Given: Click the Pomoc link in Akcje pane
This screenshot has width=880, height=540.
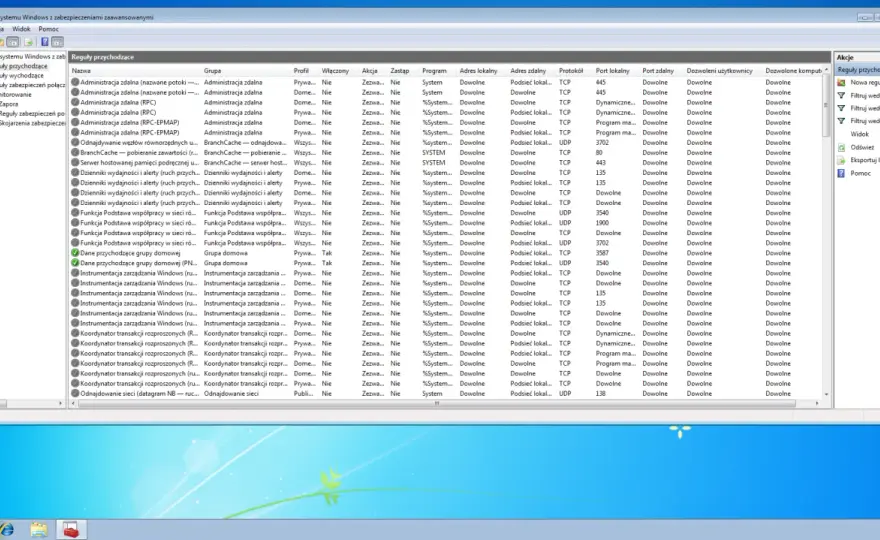Looking at the screenshot, I should [860, 173].
